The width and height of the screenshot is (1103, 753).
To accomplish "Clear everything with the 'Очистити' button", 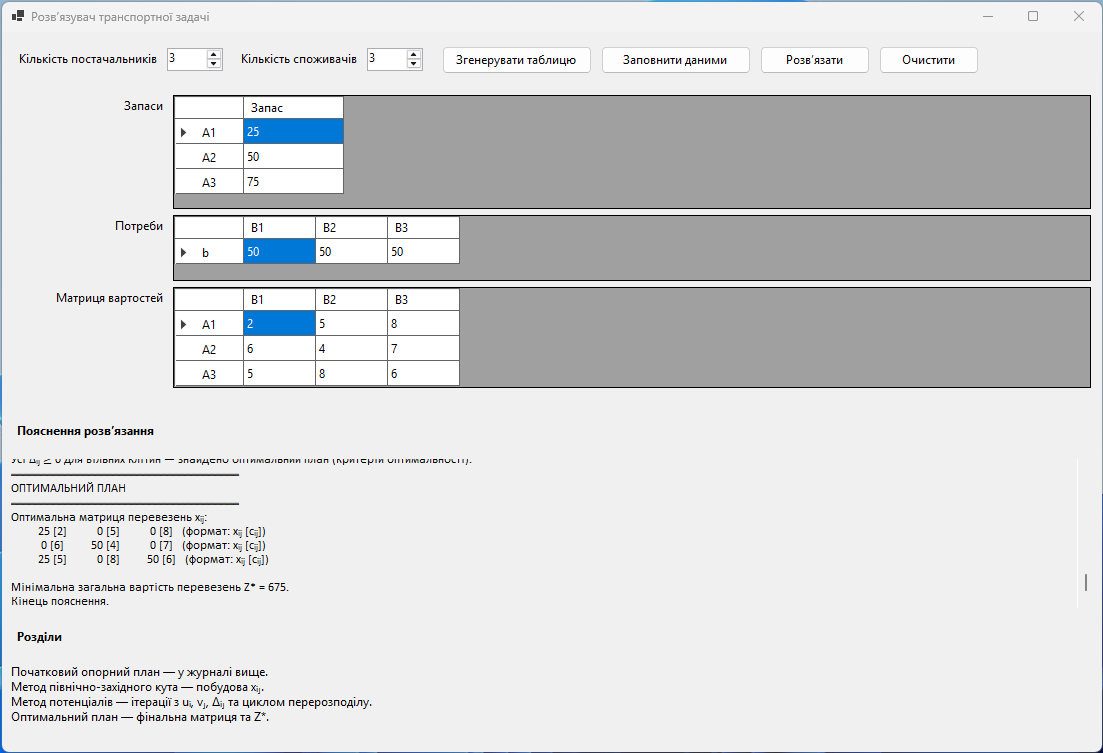I will click(x=929, y=60).
